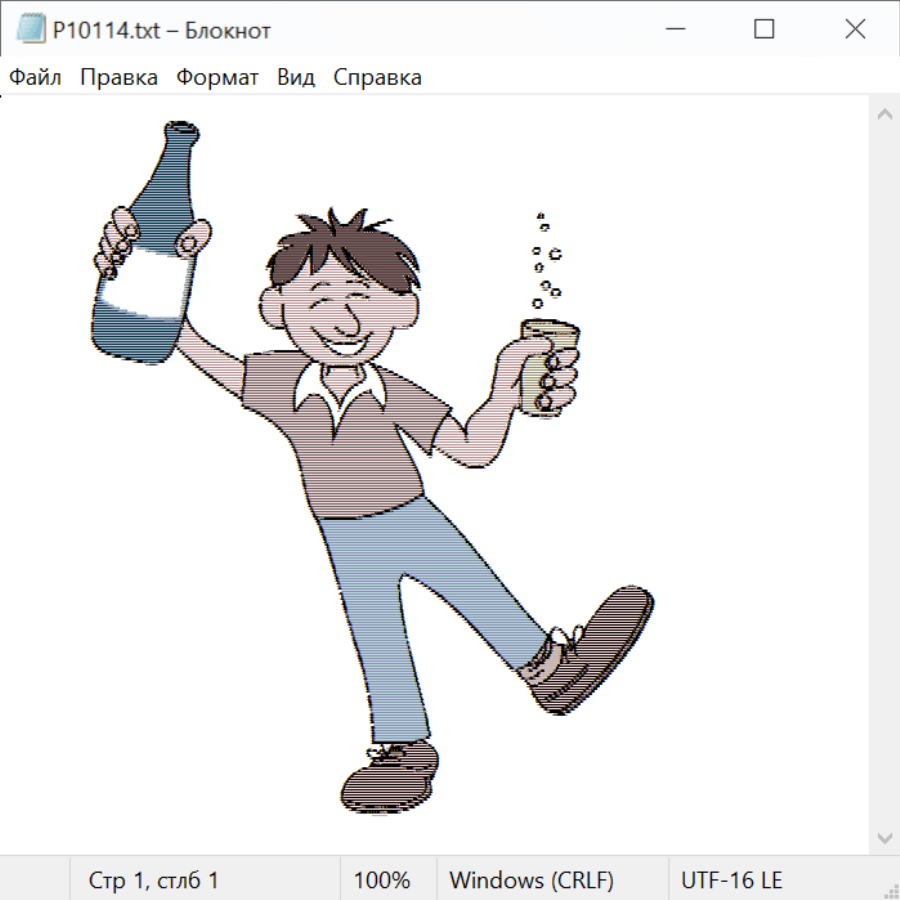900x900 pixels.
Task: Maximize the Блокнот window
Action: tap(764, 30)
